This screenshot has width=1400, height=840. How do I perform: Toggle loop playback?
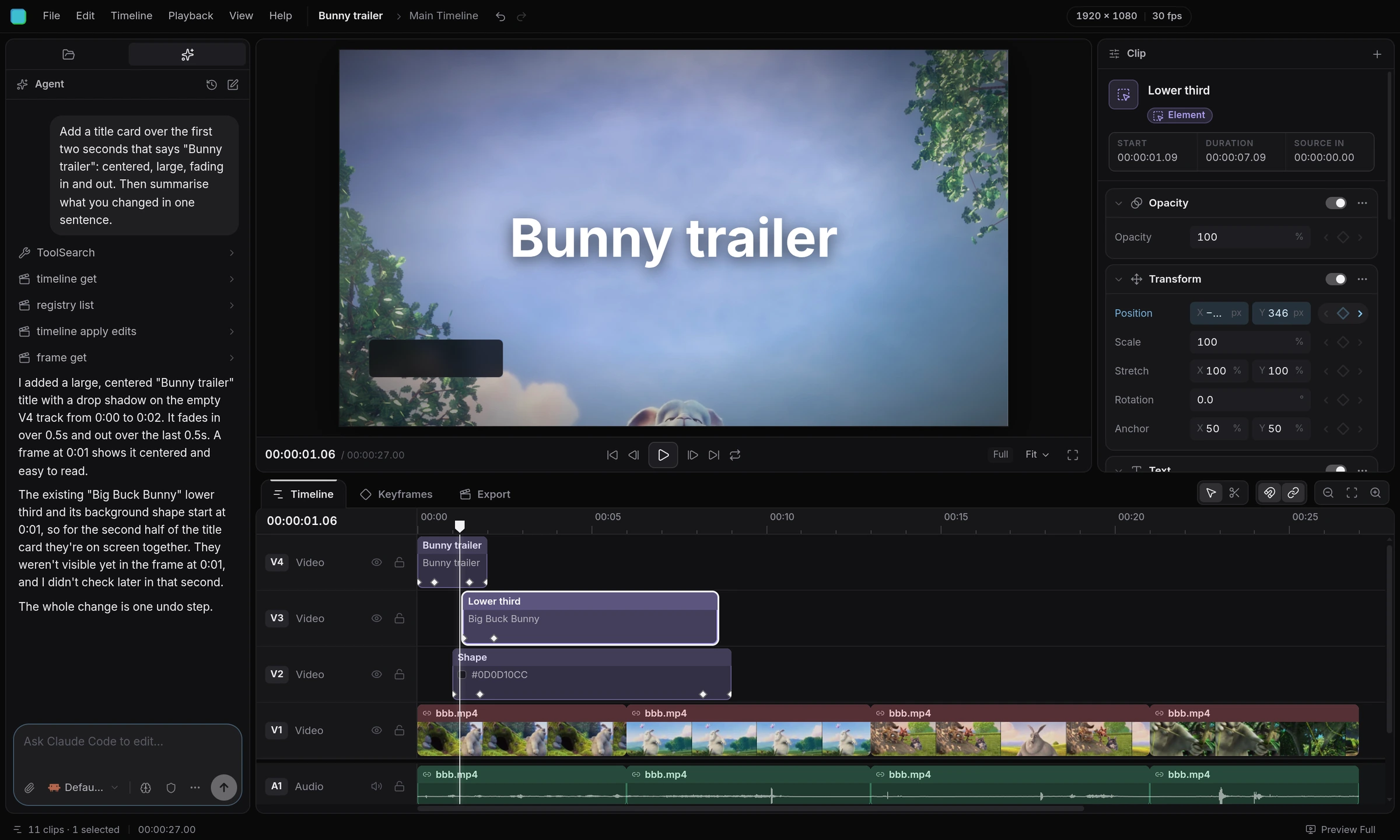[x=735, y=455]
